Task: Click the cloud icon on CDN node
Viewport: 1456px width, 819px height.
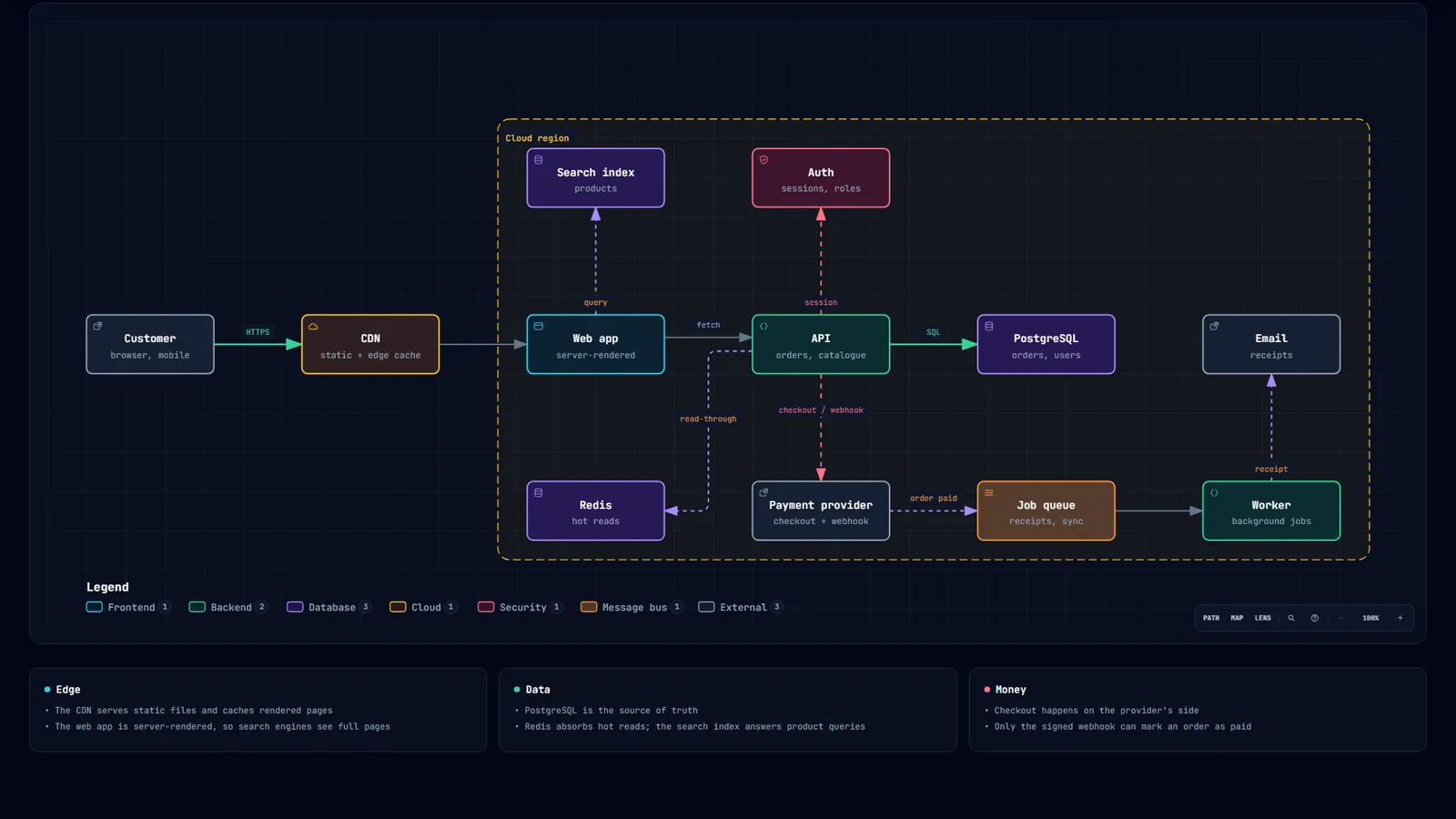Action: tap(313, 326)
